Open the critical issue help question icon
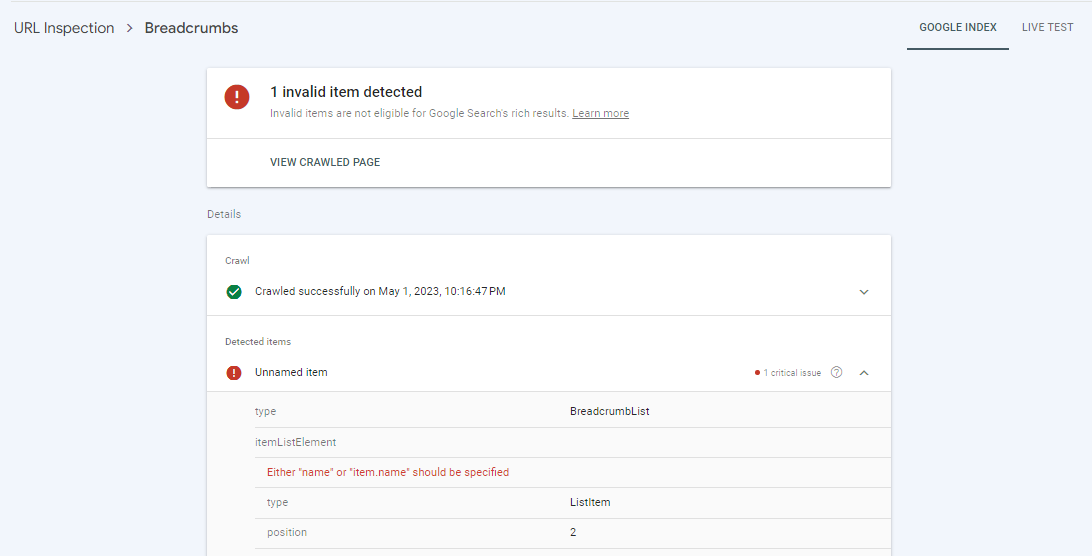Image resolution: width=1092 pixels, height=556 pixels. [x=836, y=373]
